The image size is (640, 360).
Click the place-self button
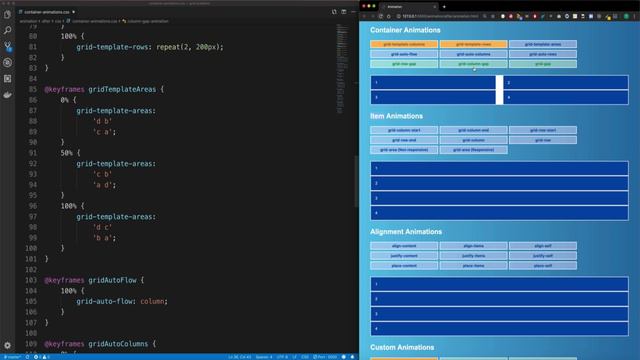coord(543,265)
